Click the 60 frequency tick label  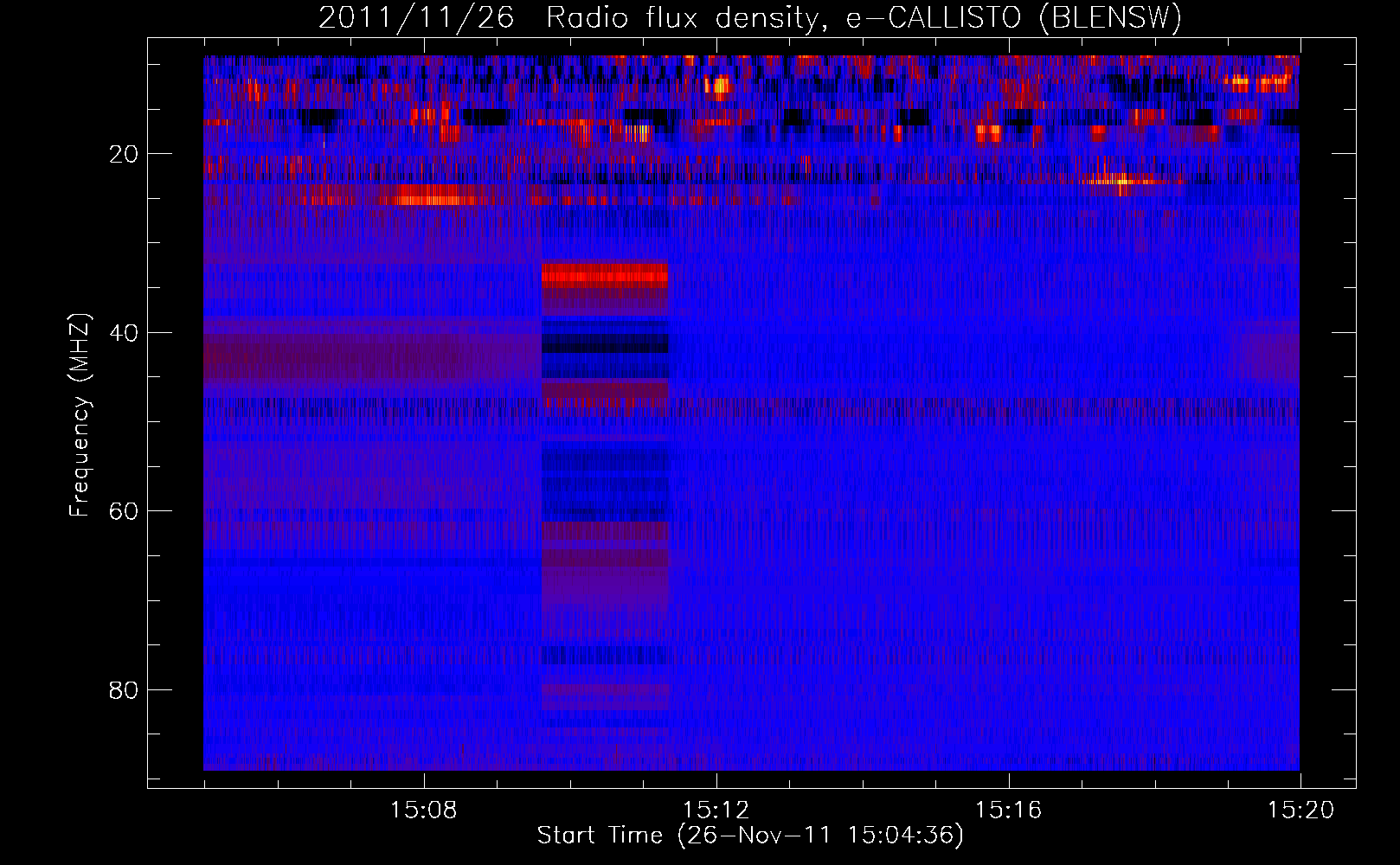(125, 511)
